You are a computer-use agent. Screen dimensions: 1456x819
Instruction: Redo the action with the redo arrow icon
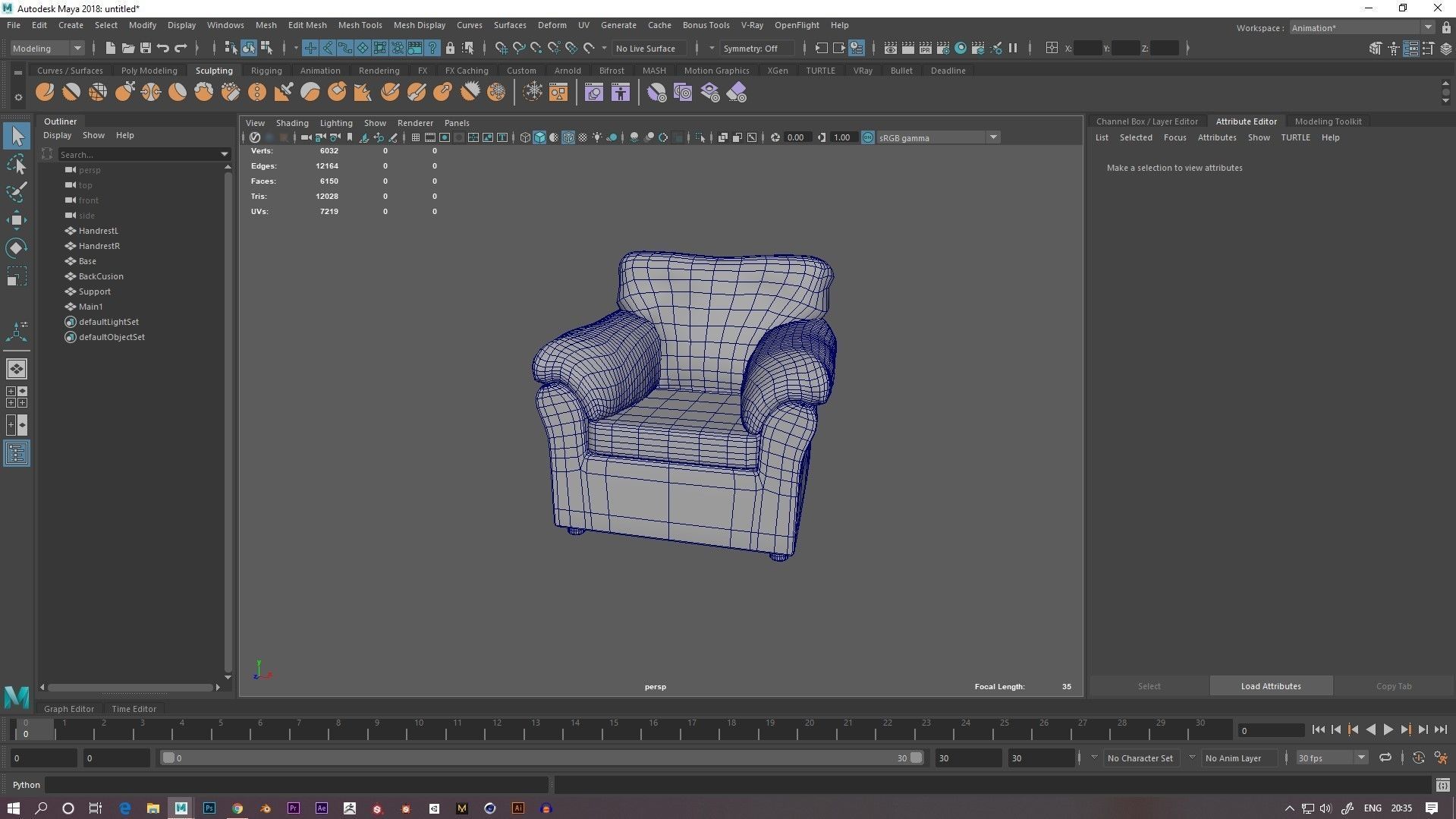click(181, 48)
